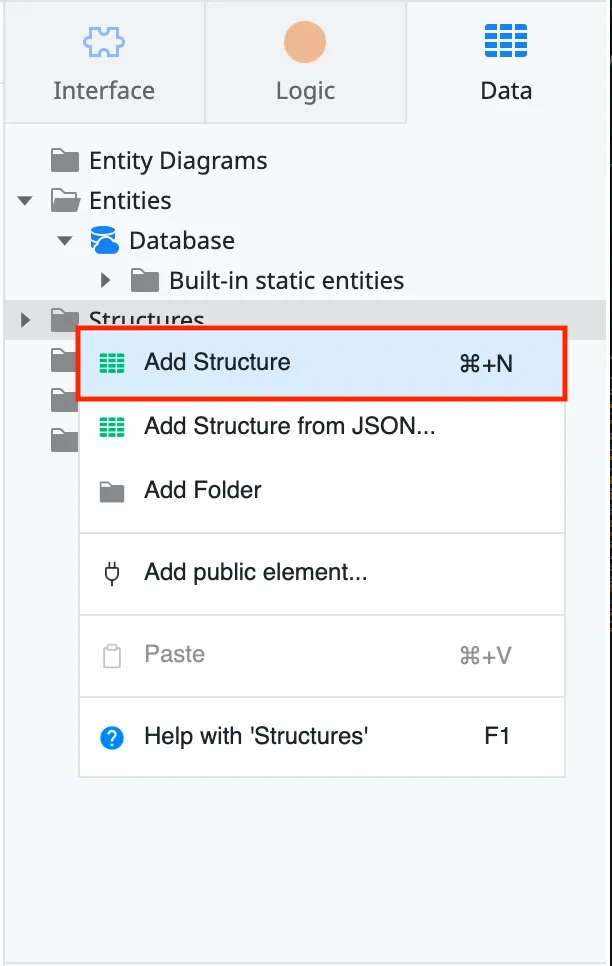Click the Data tab grid icon

(505, 41)
